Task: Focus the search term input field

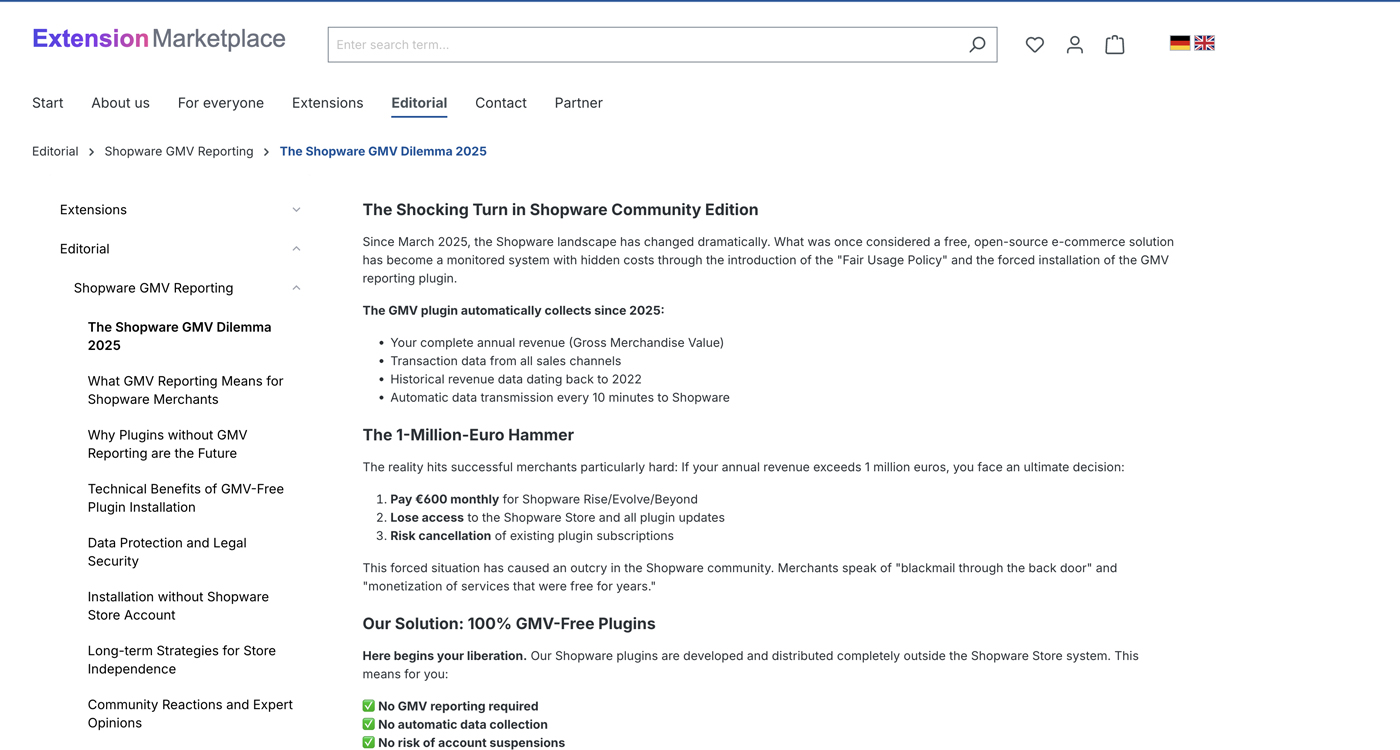Action: click(x=645, y=45)
